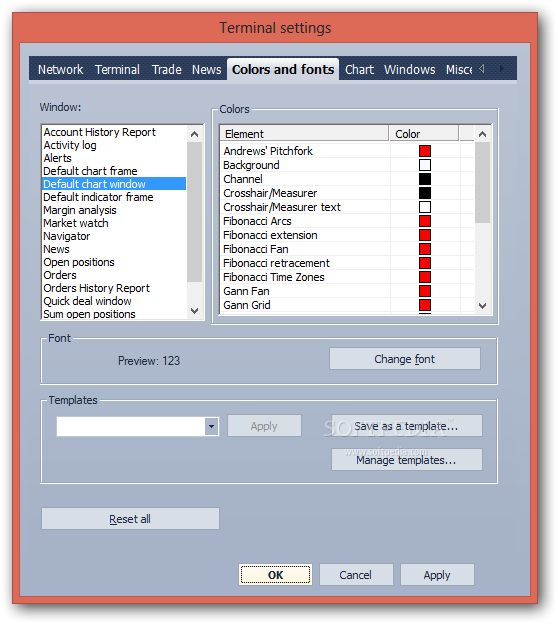
Task: Click the Colors list scrollbar thumb
Action: click(x=482, y=183)
